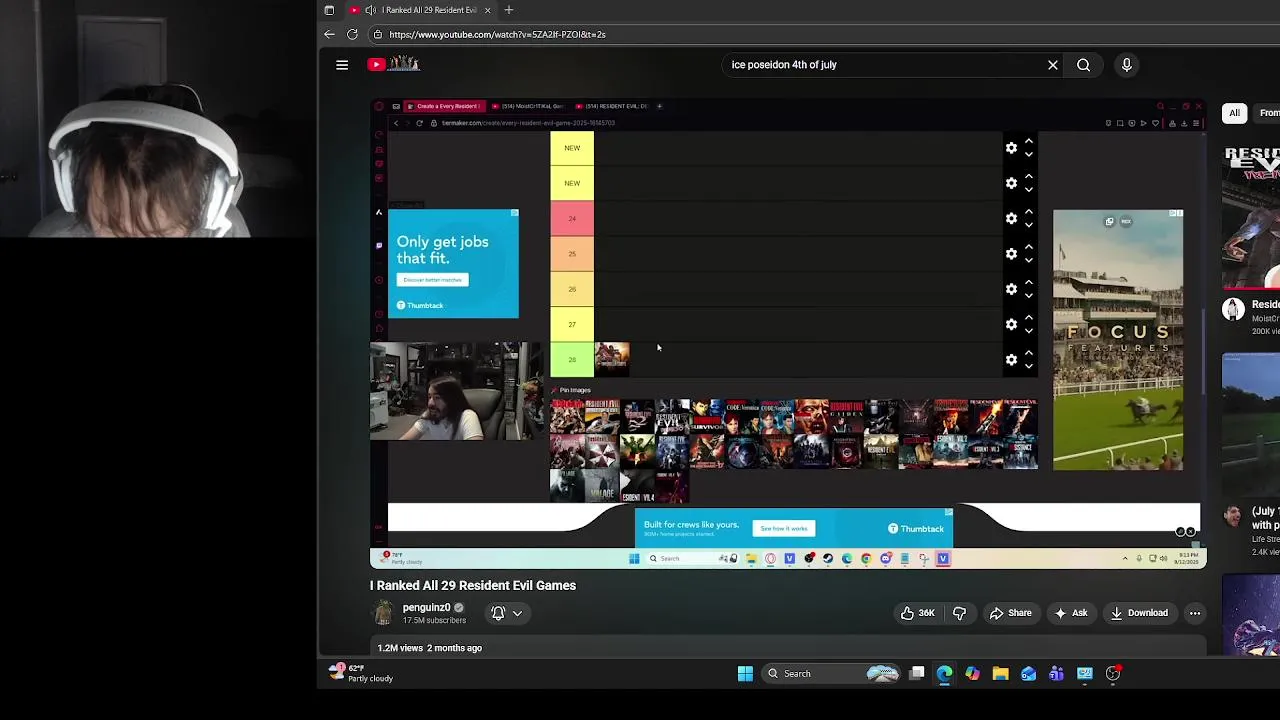Click the Windows taskbar Search box
The width and height of the screenshot is (1280, 720).
tap(832, 674)
